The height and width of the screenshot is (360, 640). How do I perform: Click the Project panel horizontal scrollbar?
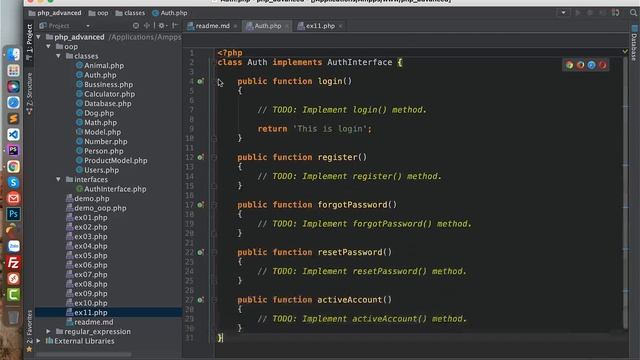click(x=84, y=355)
